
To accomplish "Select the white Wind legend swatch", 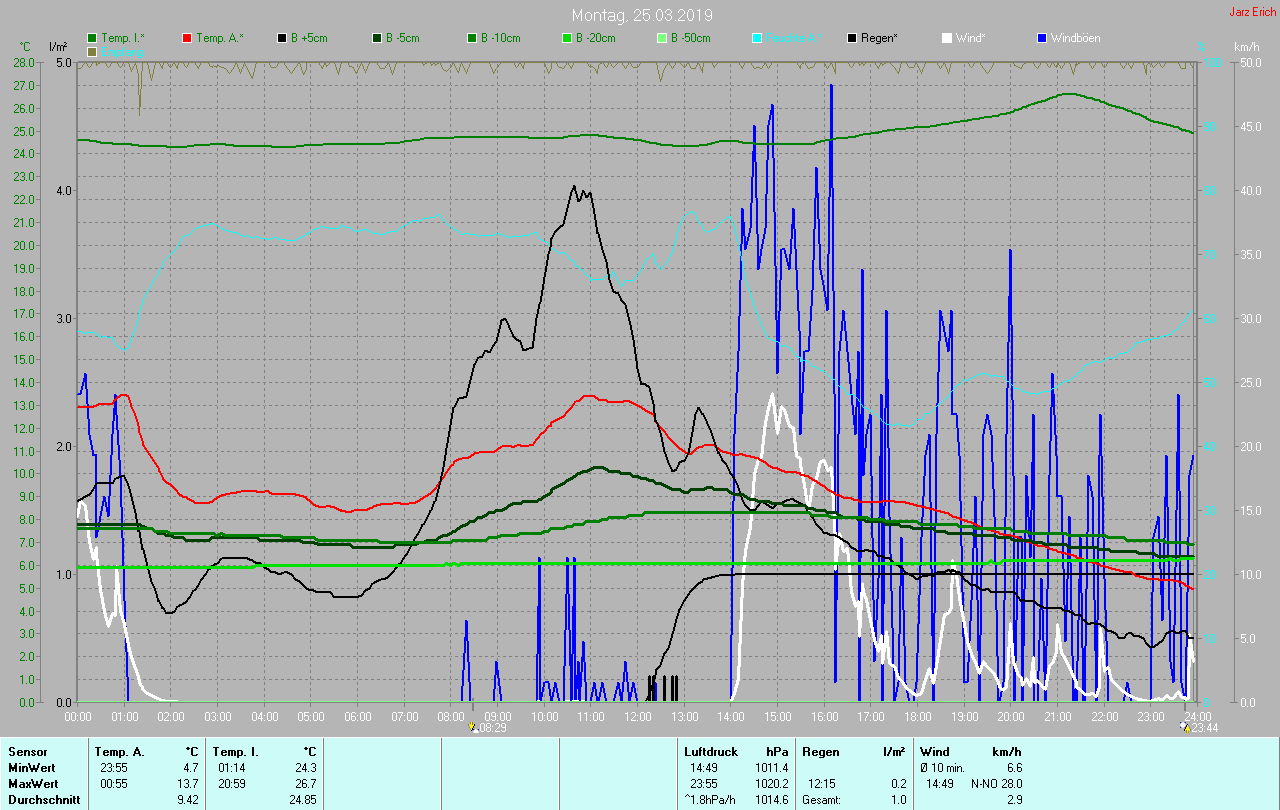I will tap(947, 38).
